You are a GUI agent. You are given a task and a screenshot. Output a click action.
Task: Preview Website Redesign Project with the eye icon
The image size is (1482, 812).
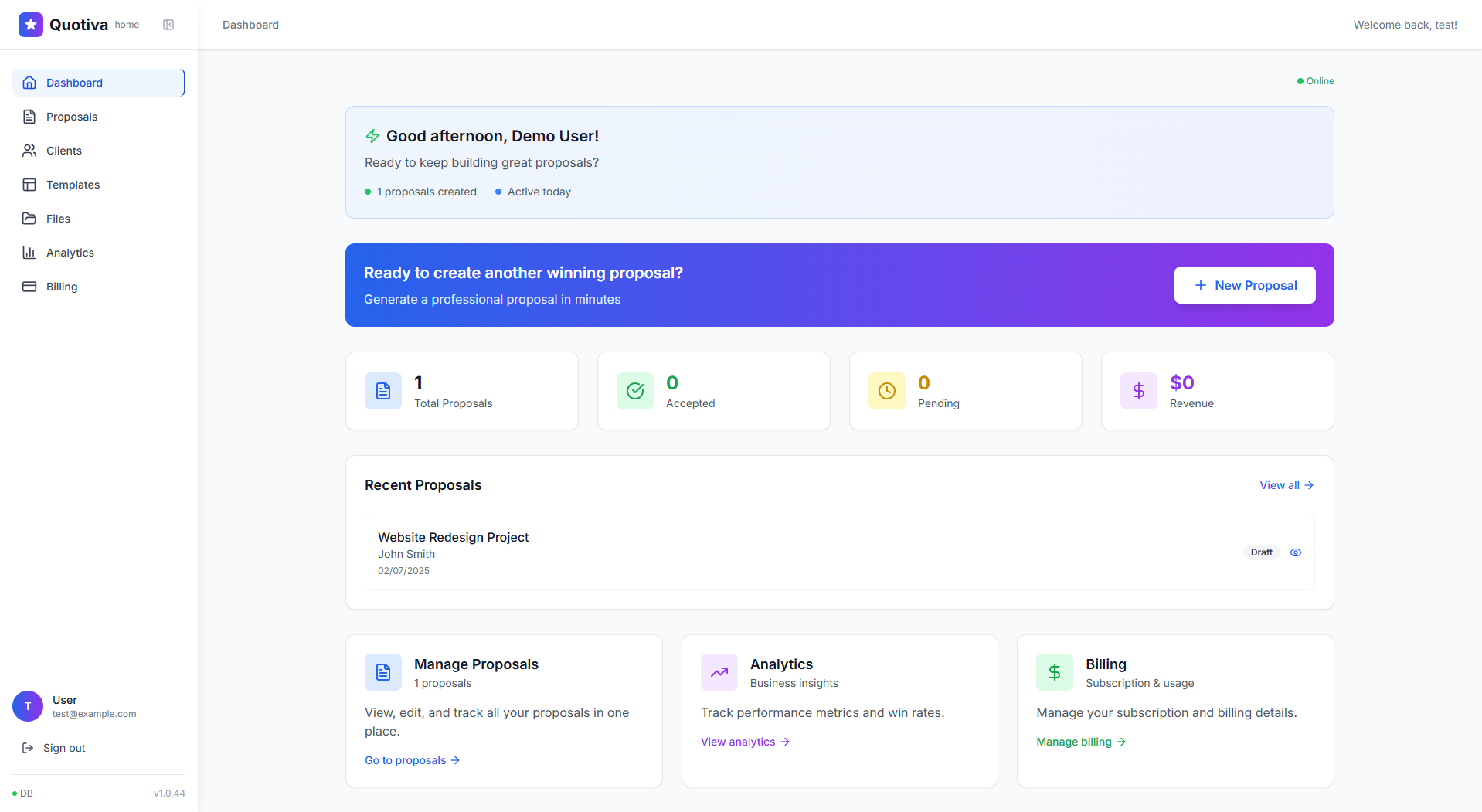click(1295, 552)
